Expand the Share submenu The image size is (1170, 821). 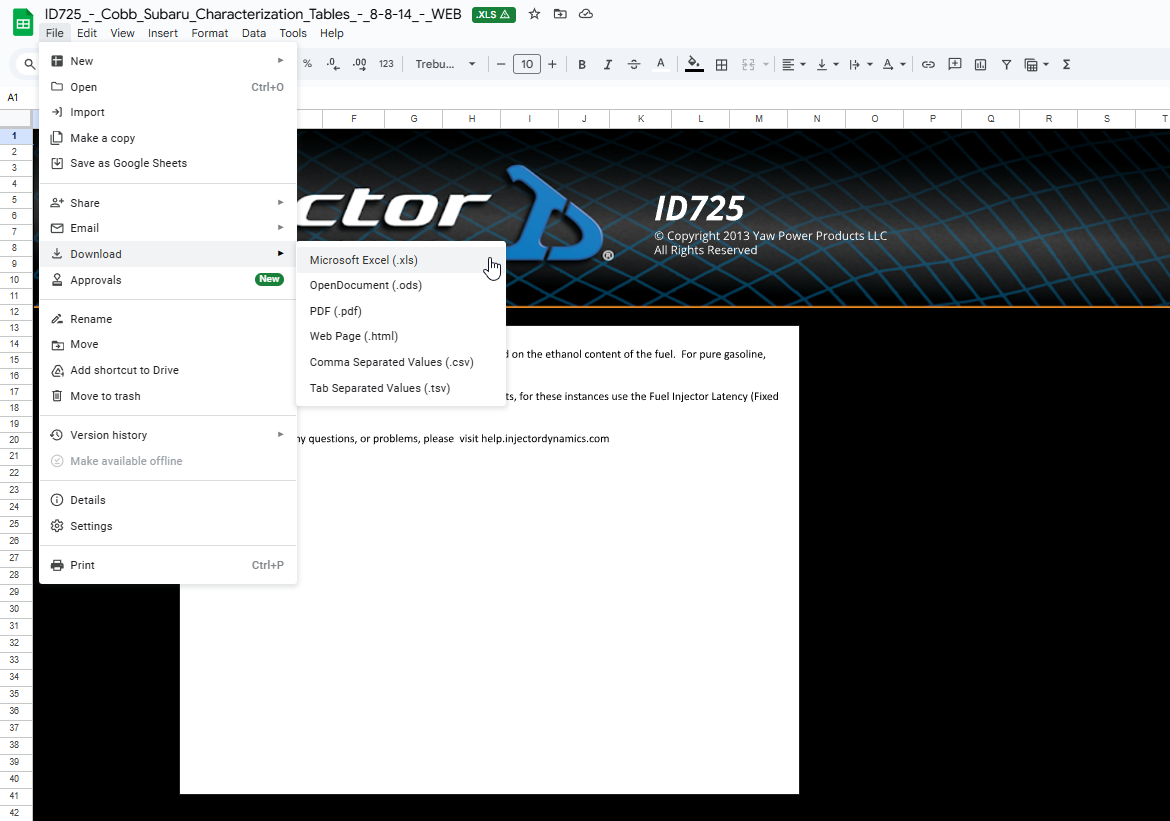[x=168, y=203]
